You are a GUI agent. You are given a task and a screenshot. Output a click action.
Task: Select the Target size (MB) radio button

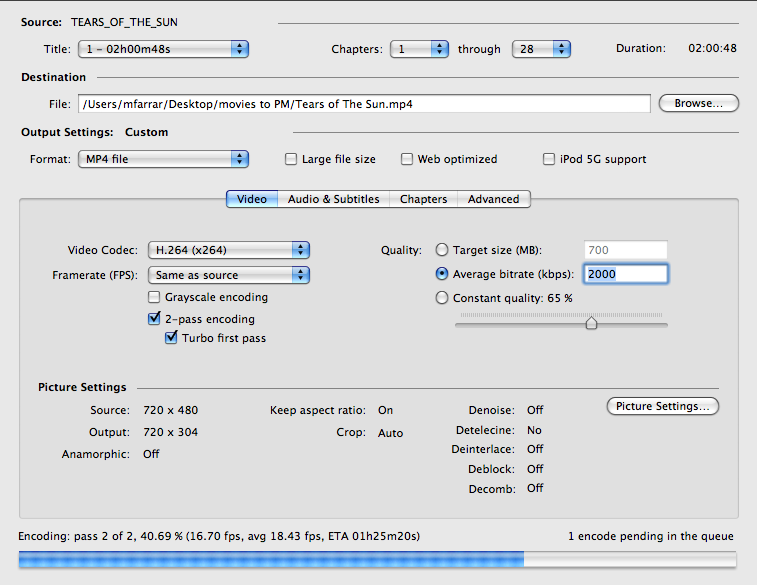tap(442, 250)
